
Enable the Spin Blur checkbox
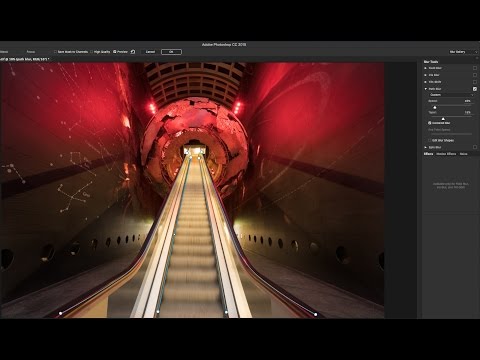click(x=475, y=147)
